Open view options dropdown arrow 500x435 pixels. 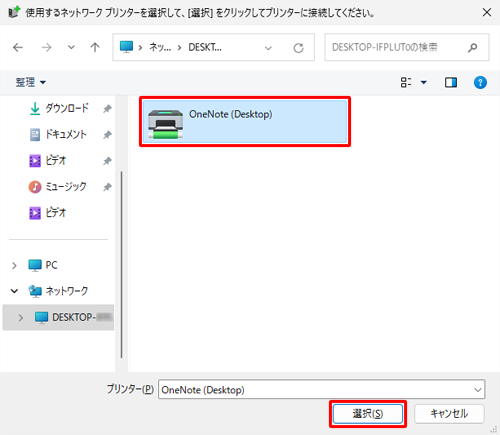point(424,82)
